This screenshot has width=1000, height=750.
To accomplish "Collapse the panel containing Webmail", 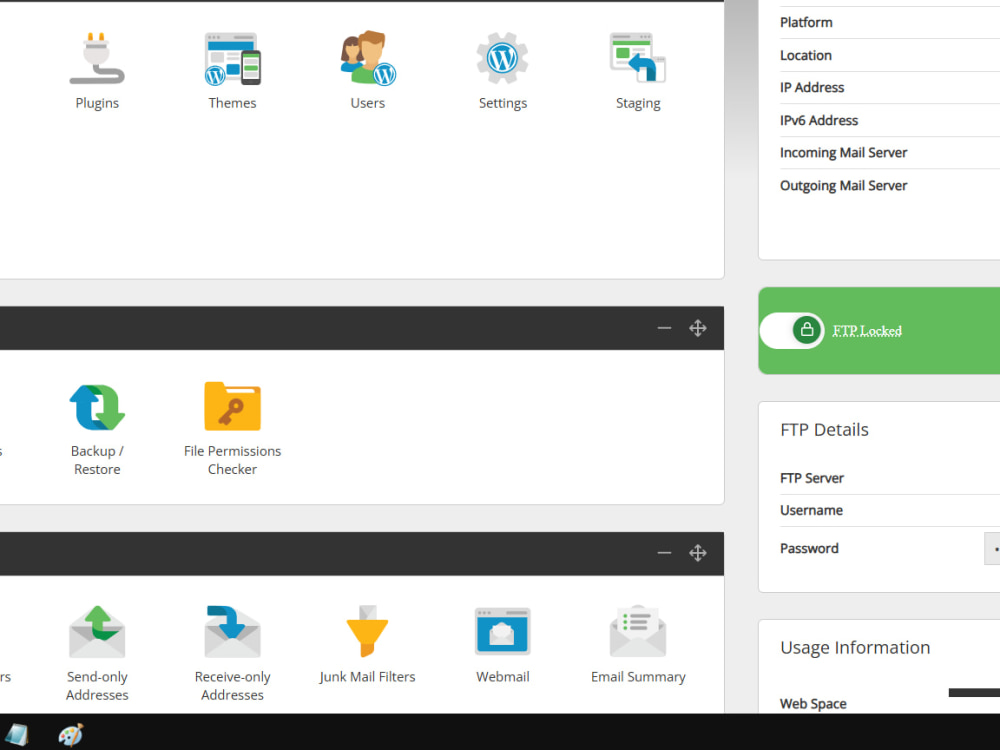I will coord(664,553).
